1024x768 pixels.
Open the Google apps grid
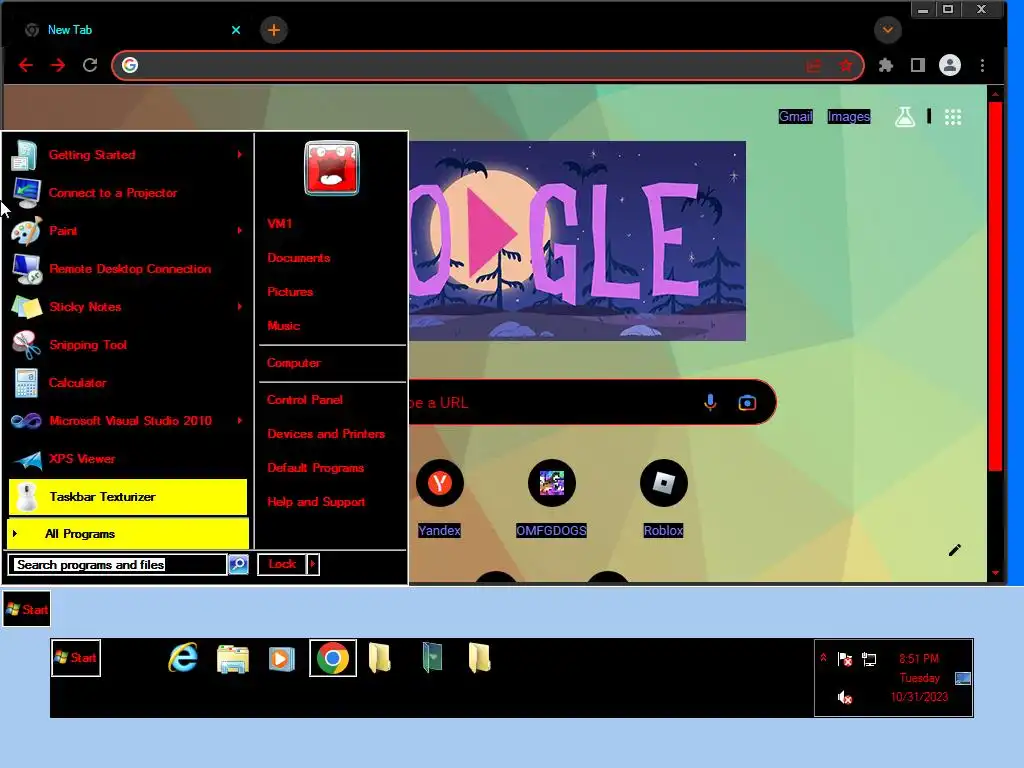[953, 117]
